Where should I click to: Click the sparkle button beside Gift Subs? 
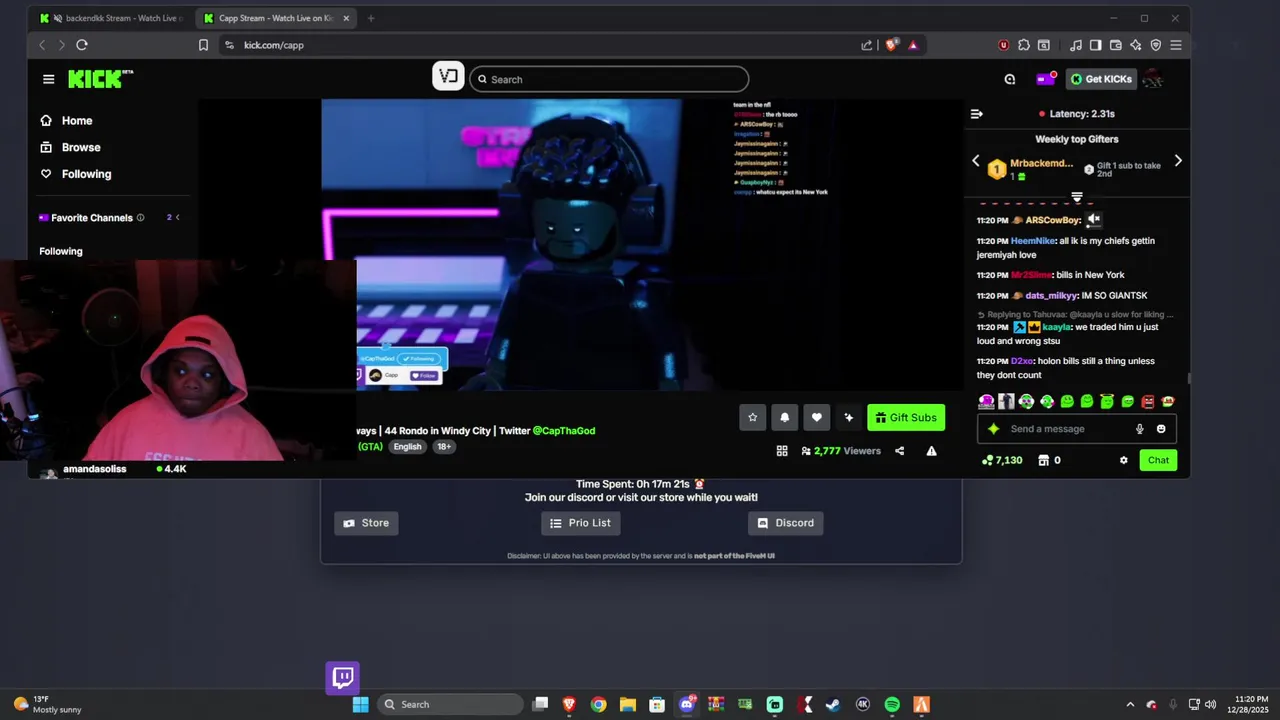(x=848, y=417)
